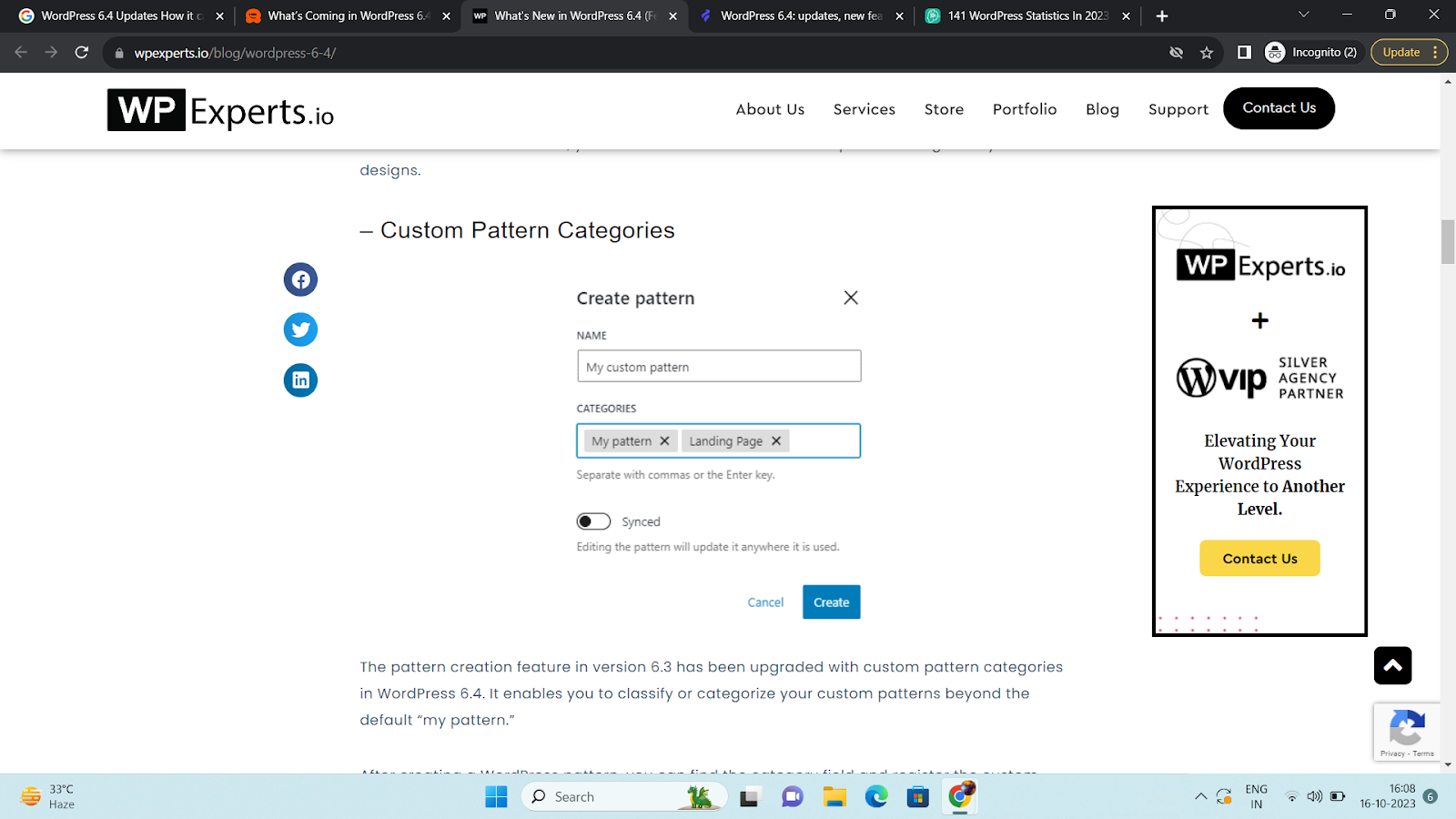Click the third-party cookies blocked eye icon
The height and width of the screenshot is (819, 1456).
1176,53
